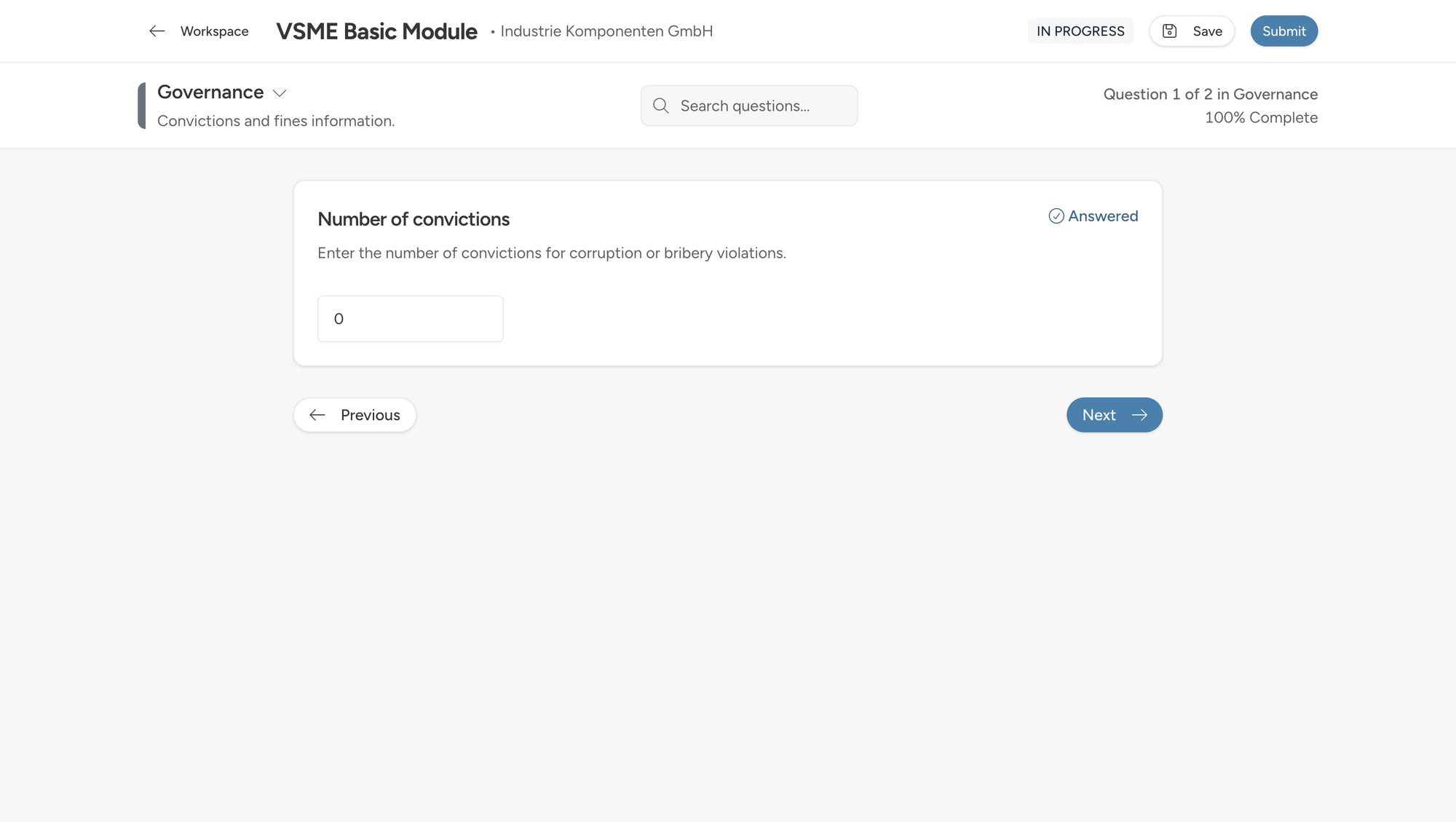
Task: Click the IN PROGRESS status badge
Action: 1080,31
